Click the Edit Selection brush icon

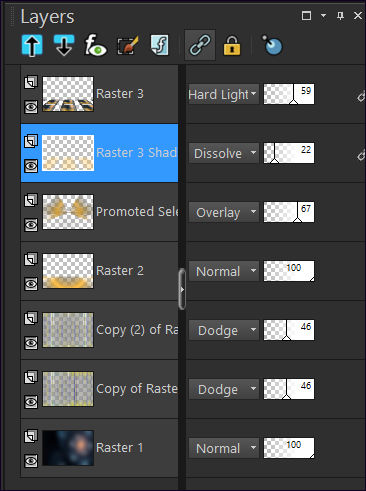pyautogui.click(x=128, y=46)
